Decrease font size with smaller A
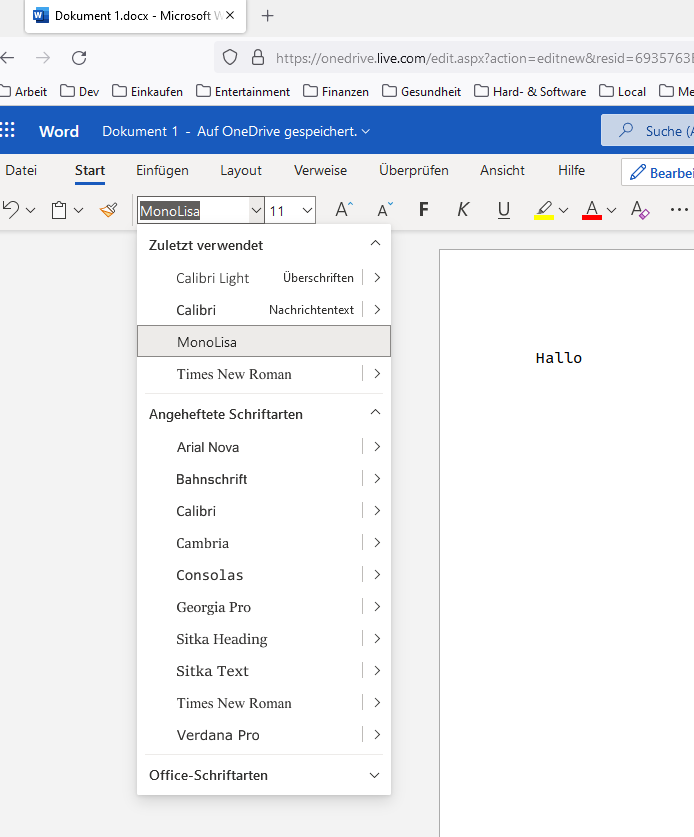The image size is (694, 837). (x=385, y=210)
